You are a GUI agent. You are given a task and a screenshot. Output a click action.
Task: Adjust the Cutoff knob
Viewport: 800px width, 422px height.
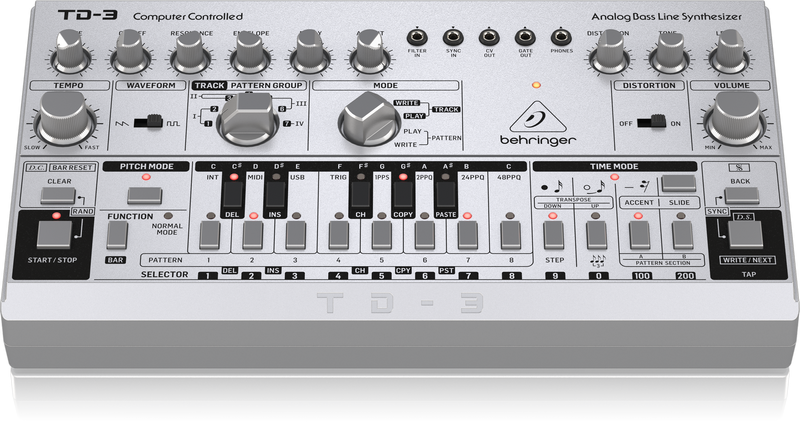[132, 52]
